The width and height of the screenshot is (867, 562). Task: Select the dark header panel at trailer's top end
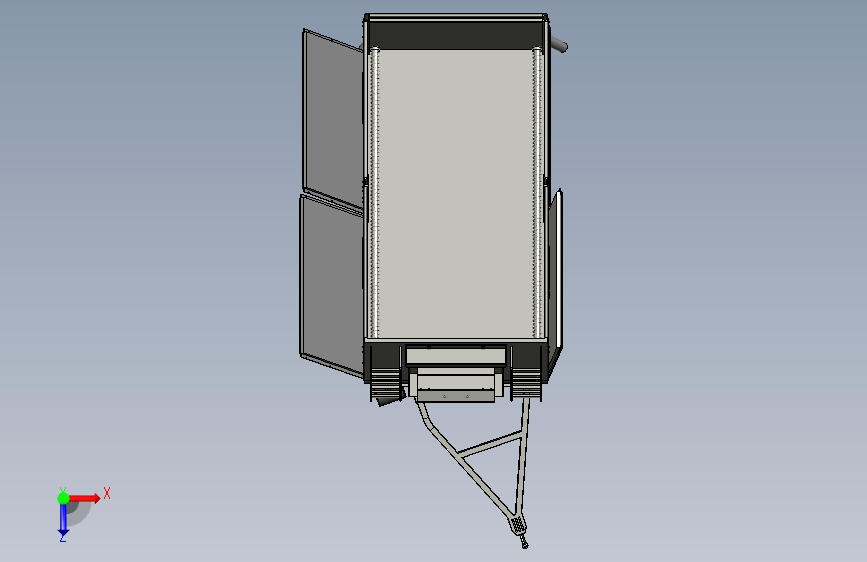(456, 35)
